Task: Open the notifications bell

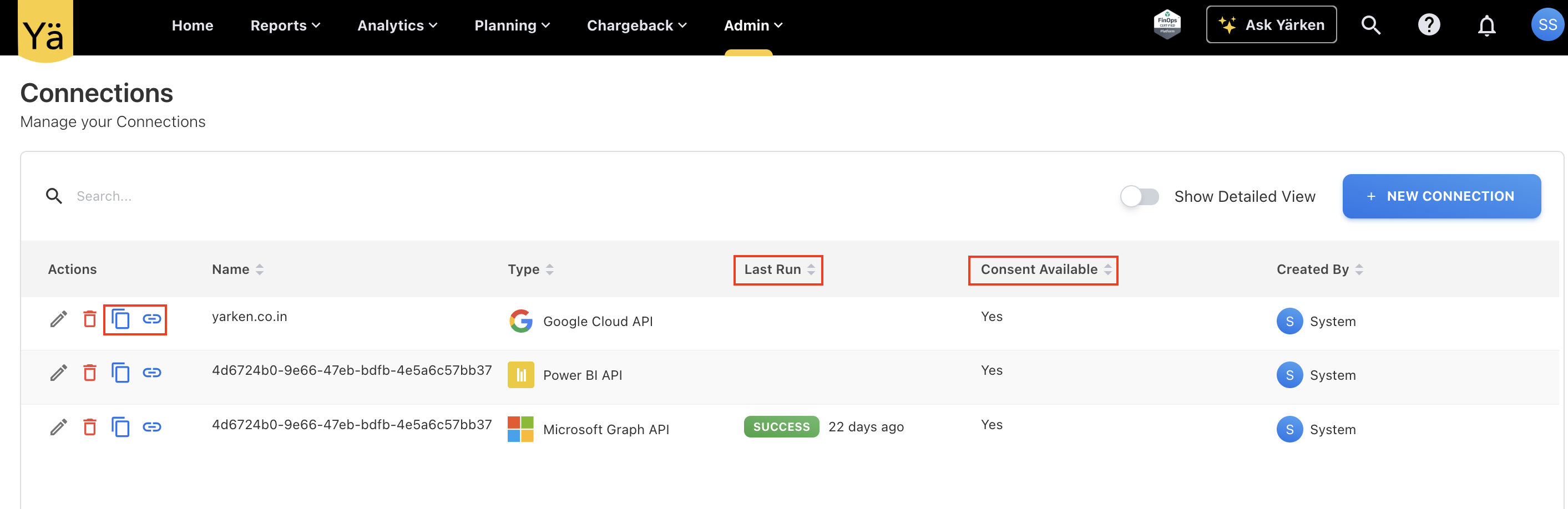Action: click(1486, 26)
